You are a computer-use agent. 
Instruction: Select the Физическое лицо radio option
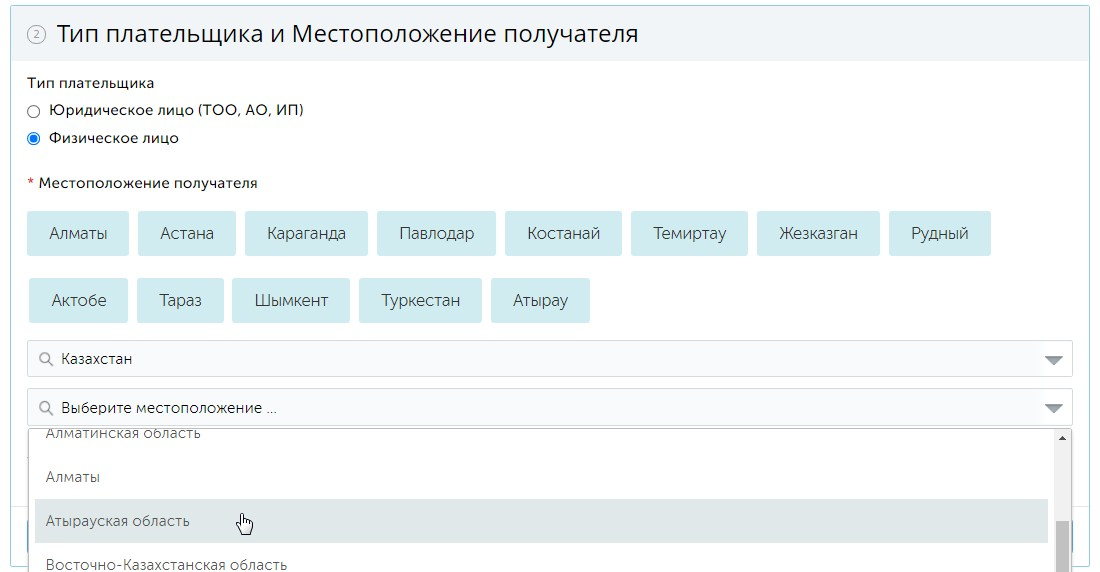pyautogui.click(x=34, y=139)
